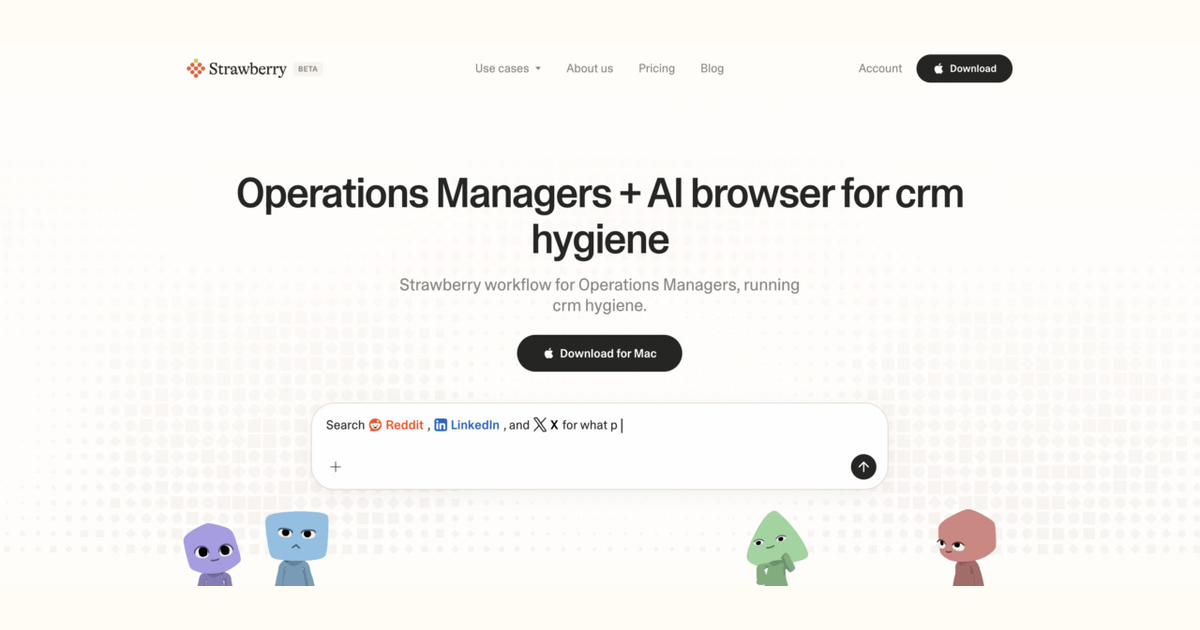Click the plus icon in the prompt box
This screenshot has width=1200, height=630.
point(336,466)
